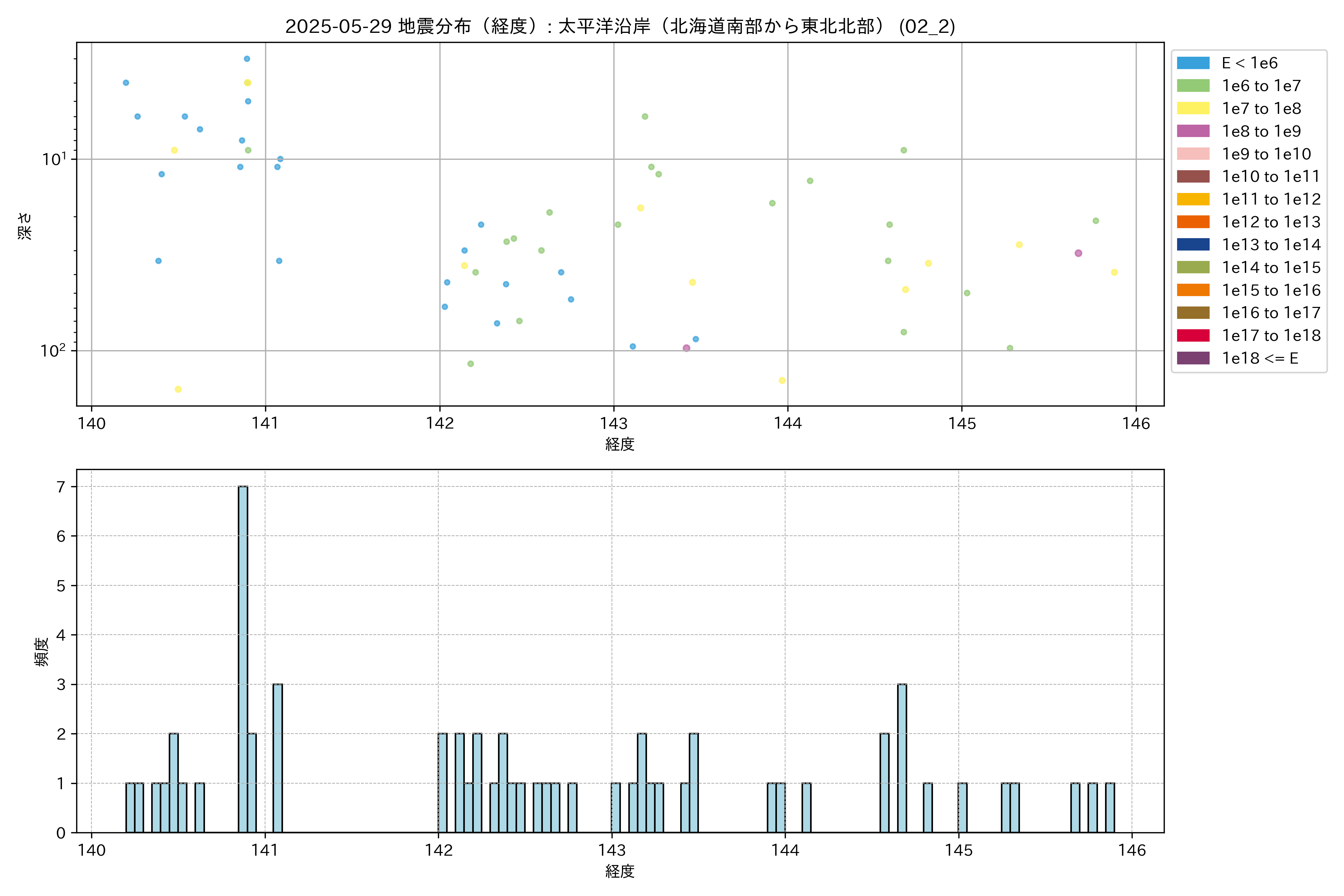Click the chart title text at top
This screenshot has width=1344, height=896.
[620, 26]
